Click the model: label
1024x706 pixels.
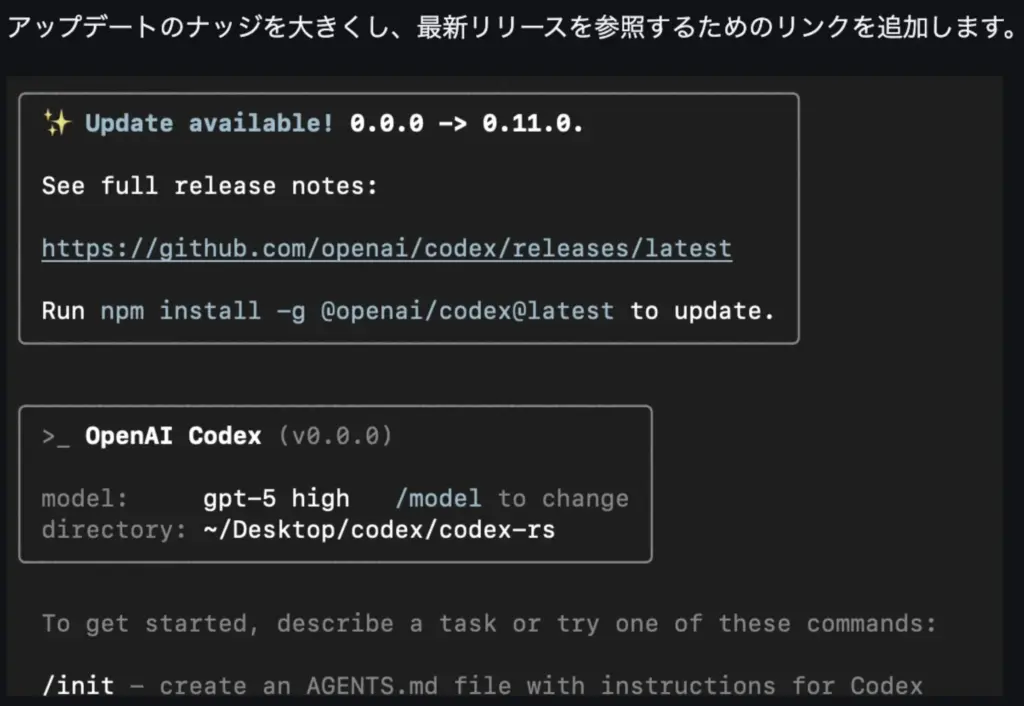85,498
